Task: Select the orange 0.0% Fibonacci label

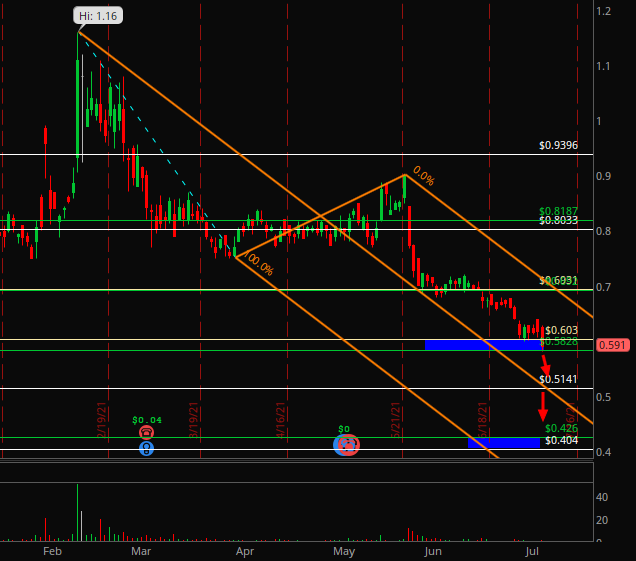Action: tap(423, 176)
